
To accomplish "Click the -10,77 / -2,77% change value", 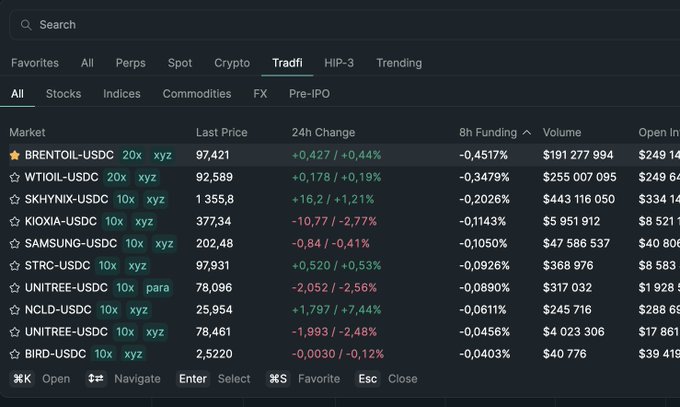I will point(334,221).
